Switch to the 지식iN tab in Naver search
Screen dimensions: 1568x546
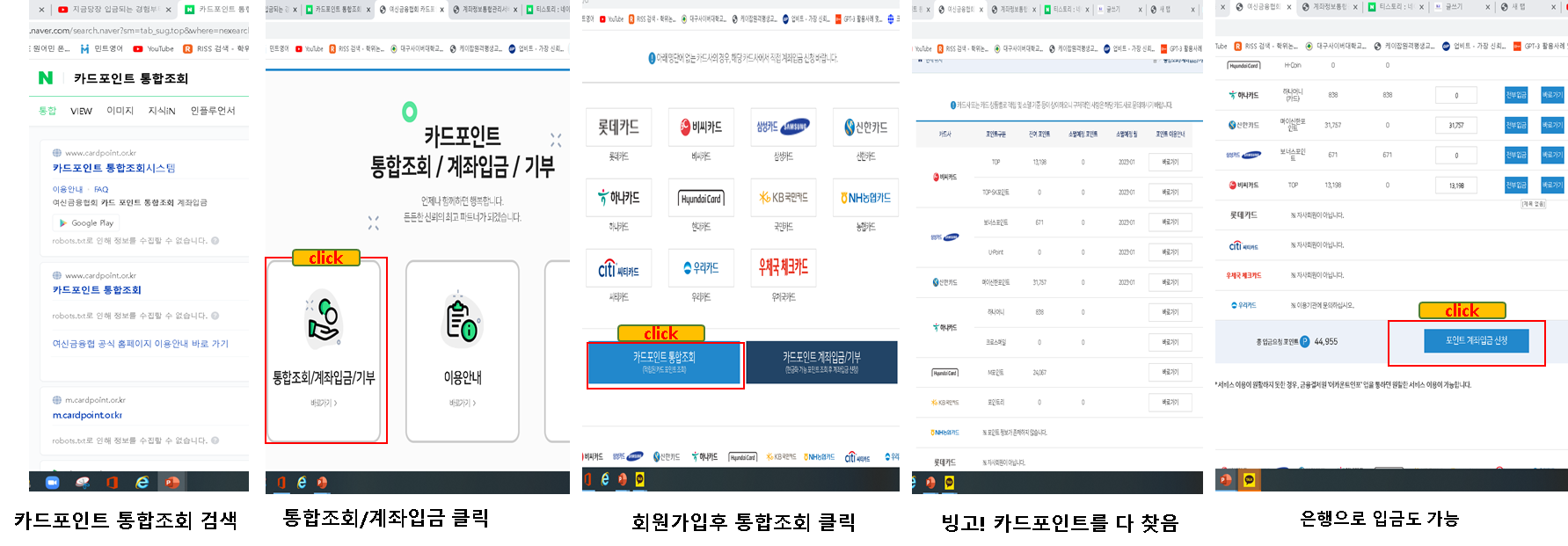[162, 111]
